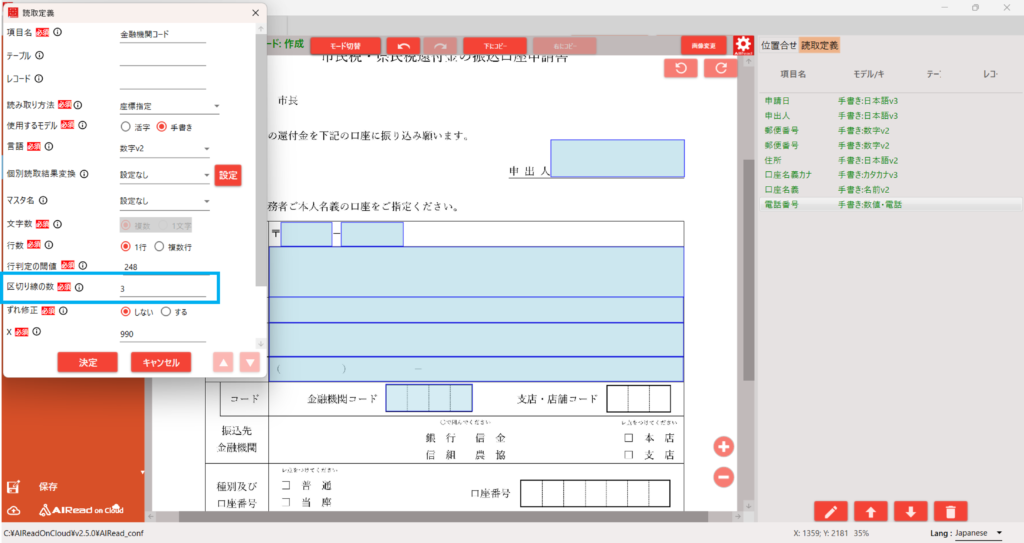Image resolution: width=1024 pixels, height=543 pixels.
Task: Choose 複数行 for the line count
Action: click(x=159, y=247)
